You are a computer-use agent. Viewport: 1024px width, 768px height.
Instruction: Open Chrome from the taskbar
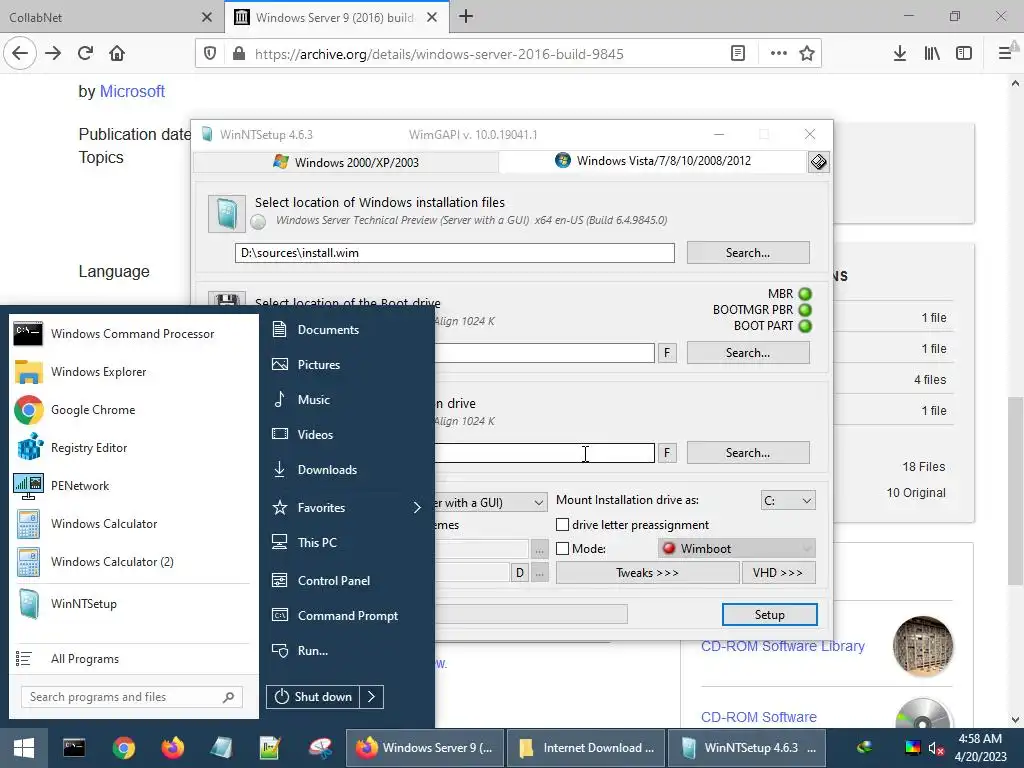click(x=123, y=748)
